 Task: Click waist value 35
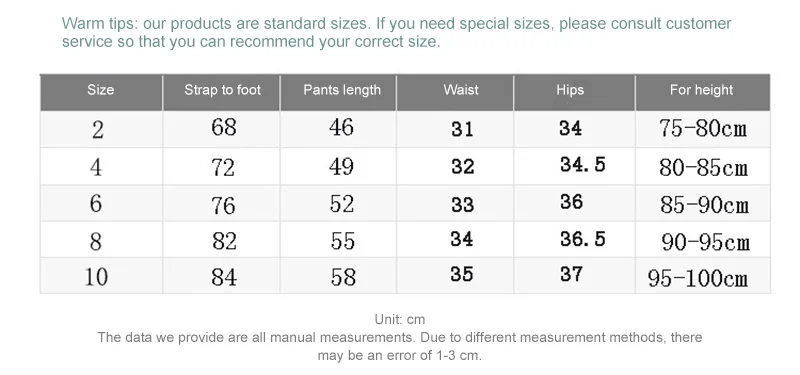click(462, 274)
